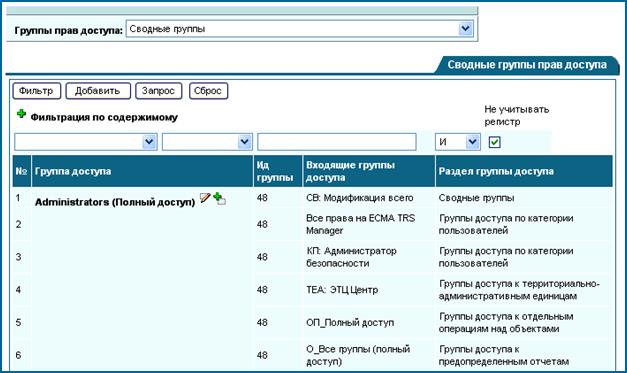Select Administrators (Полный доступ) group name
This screenshot has width=627, height=373.
(115, 202)
